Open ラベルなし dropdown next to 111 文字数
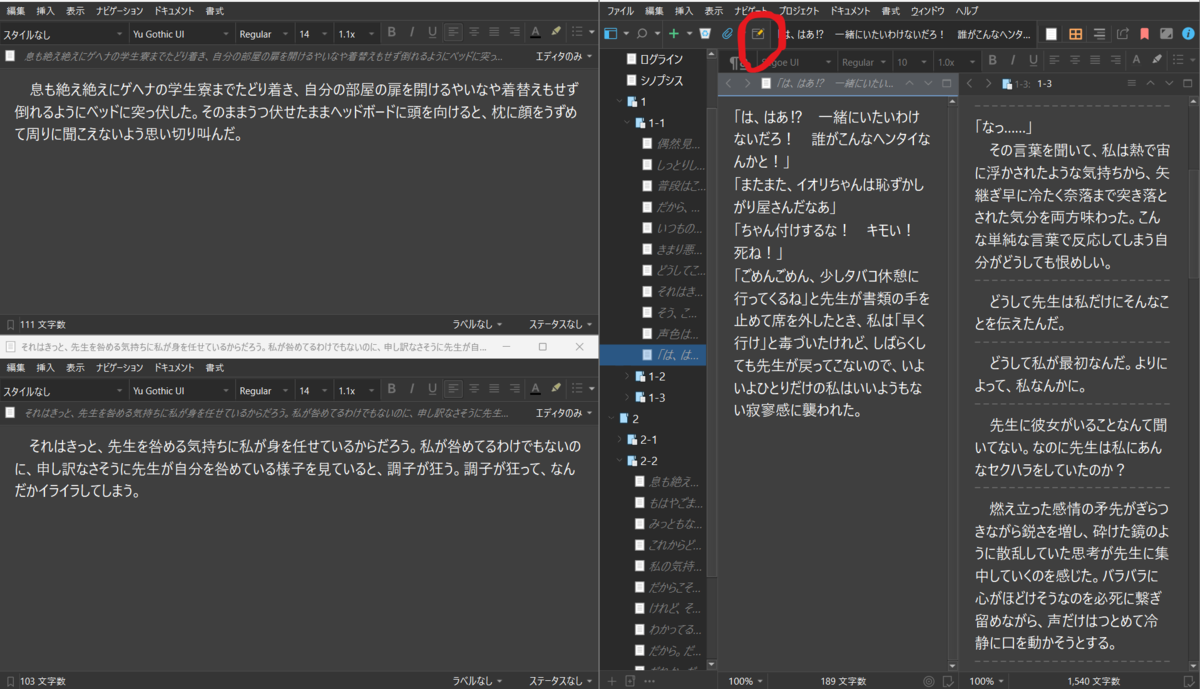This screenshot has height=689, width=1200. click(478, 324)
